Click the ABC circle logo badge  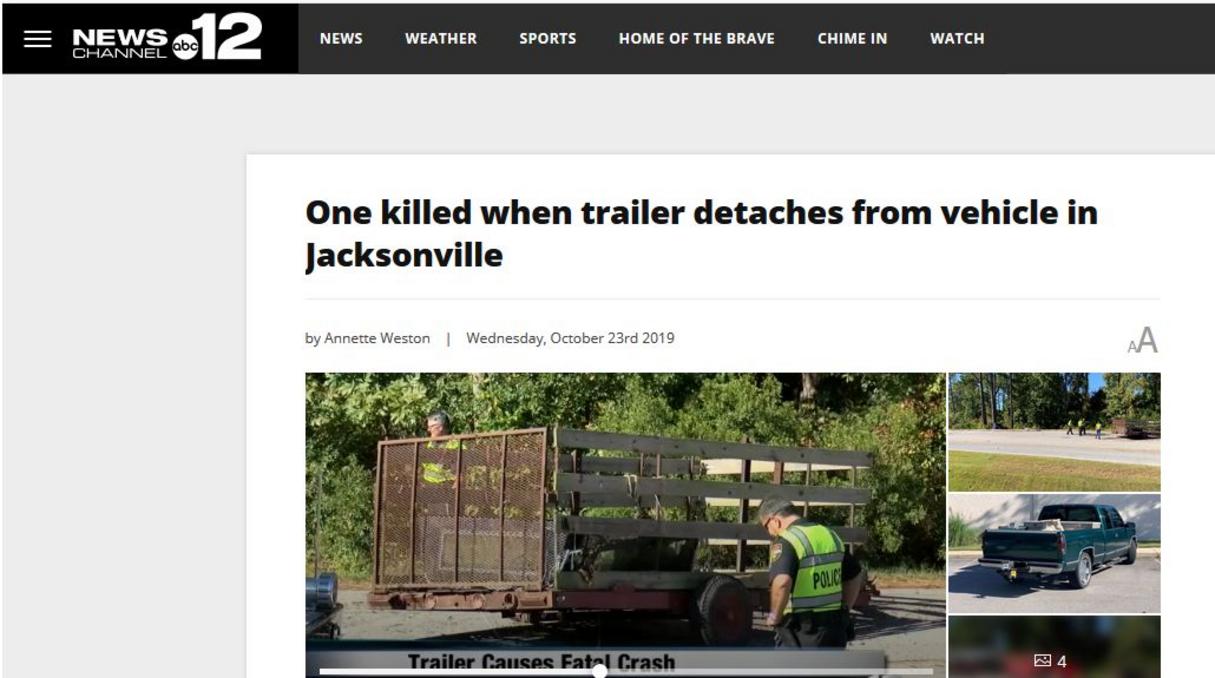tap(186, 46)
